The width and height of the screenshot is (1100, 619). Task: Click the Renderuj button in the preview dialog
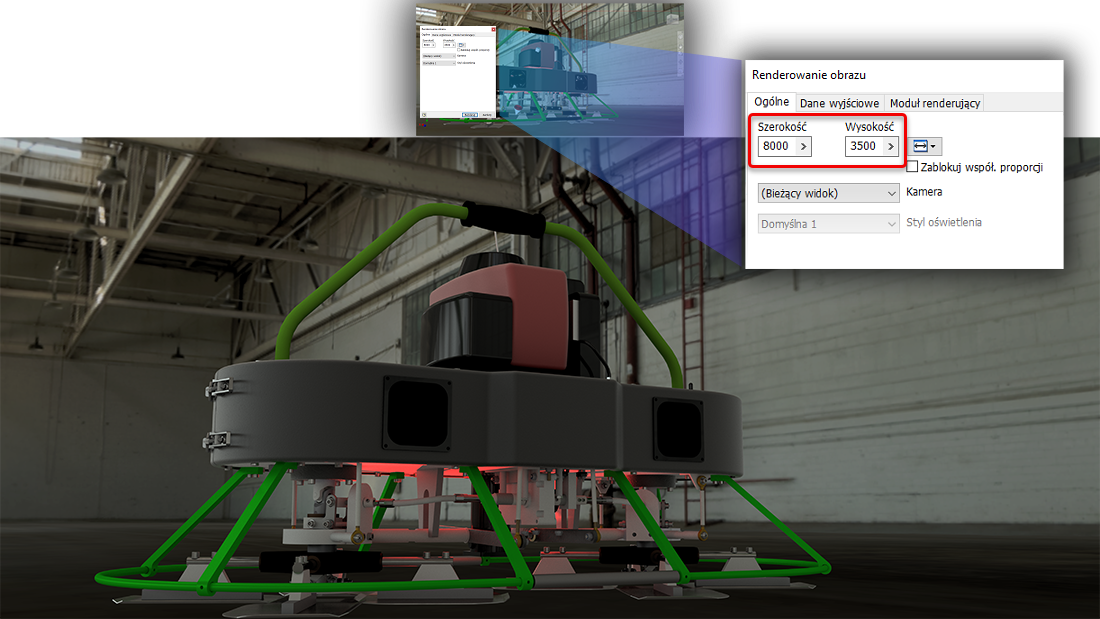click(470, 114)
